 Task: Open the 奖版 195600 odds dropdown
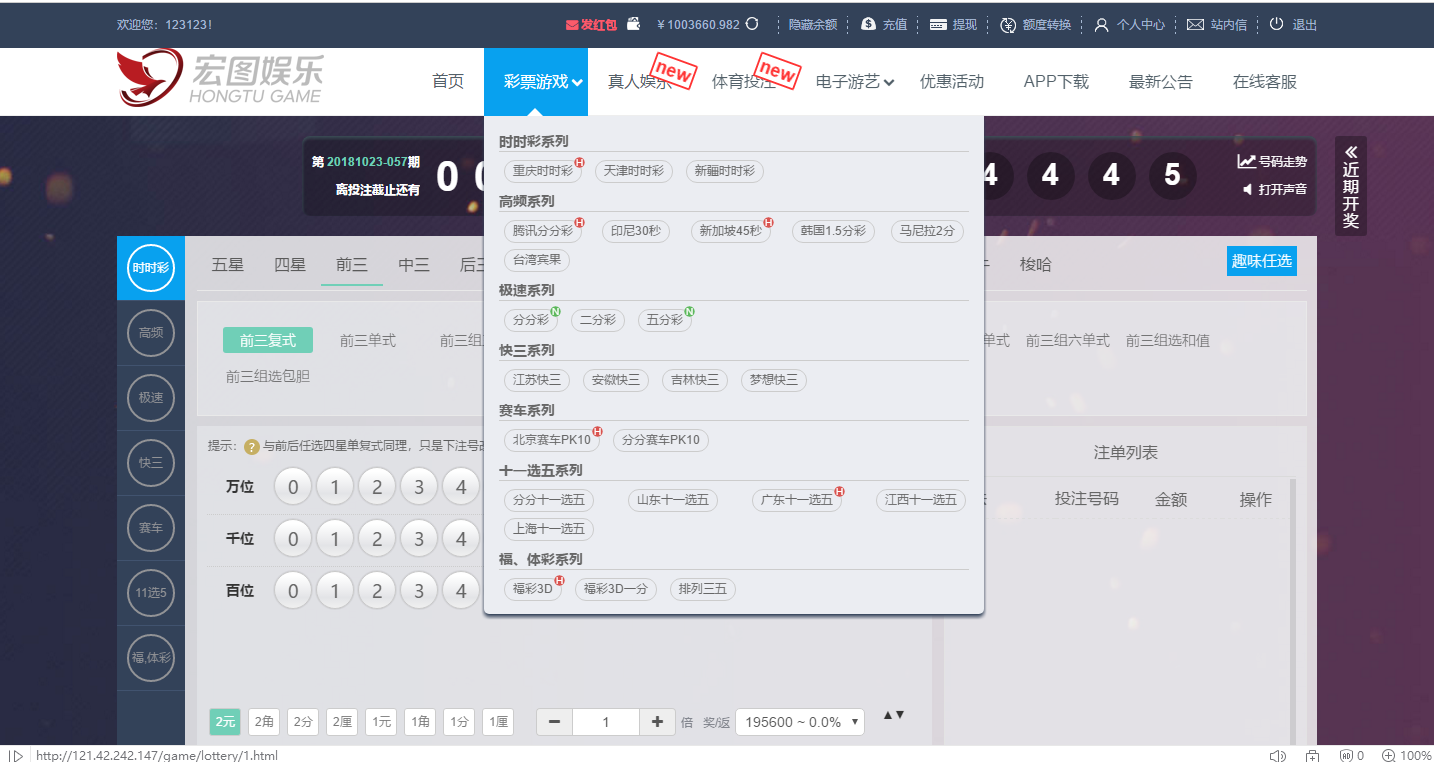click(800, 722)
